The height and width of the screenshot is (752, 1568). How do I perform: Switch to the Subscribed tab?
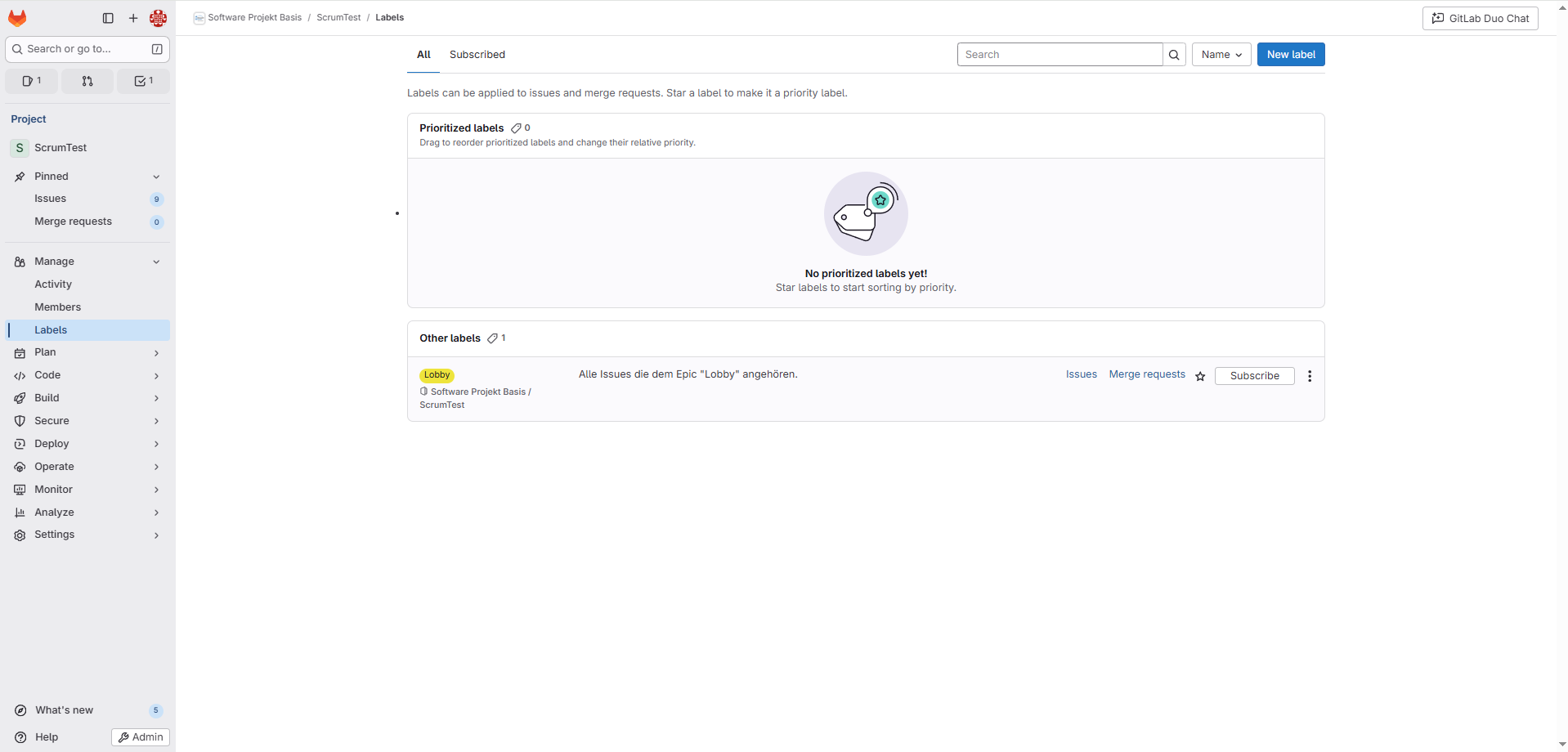pyautogui.click(x=477, y=55)
